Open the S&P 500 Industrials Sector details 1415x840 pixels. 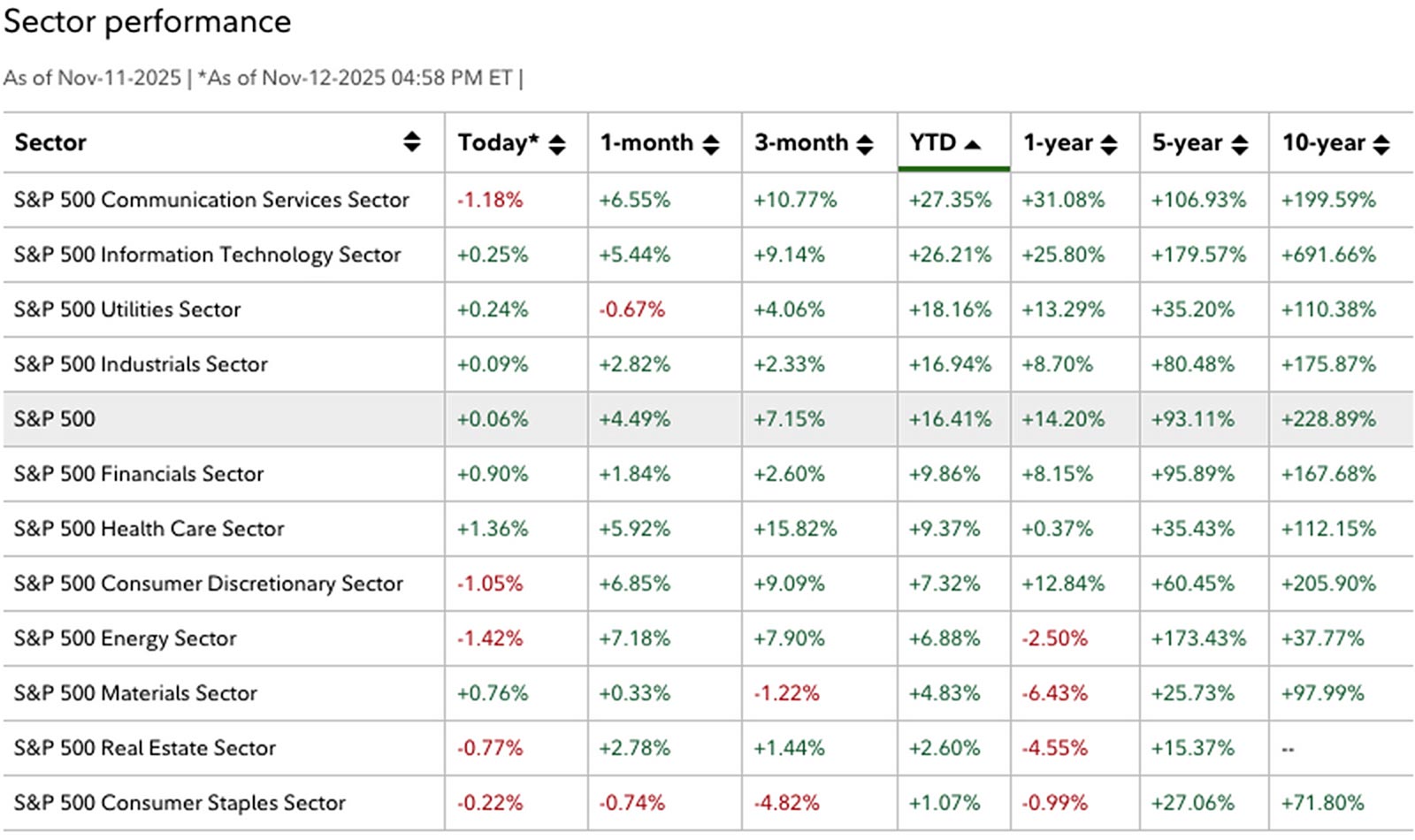[141, 364]
